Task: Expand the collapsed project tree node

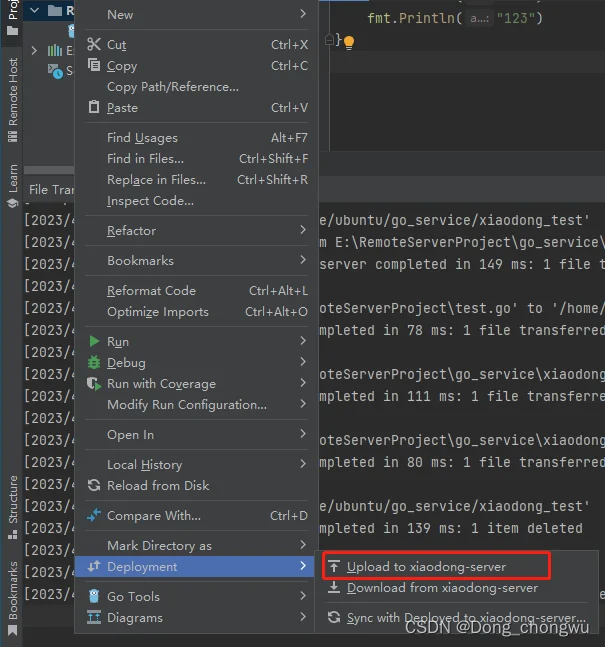Action: point(35,50)
